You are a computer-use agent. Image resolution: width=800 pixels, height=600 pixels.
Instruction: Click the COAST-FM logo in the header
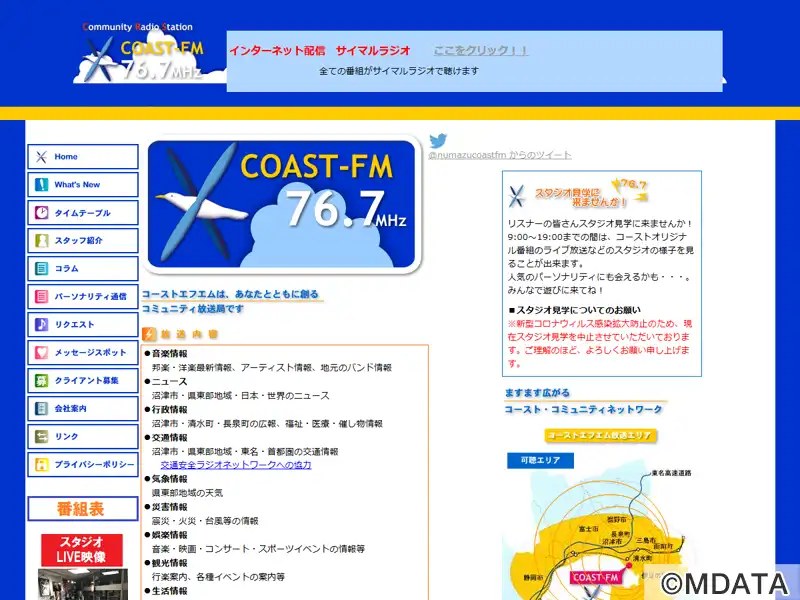tap(139, 58)
